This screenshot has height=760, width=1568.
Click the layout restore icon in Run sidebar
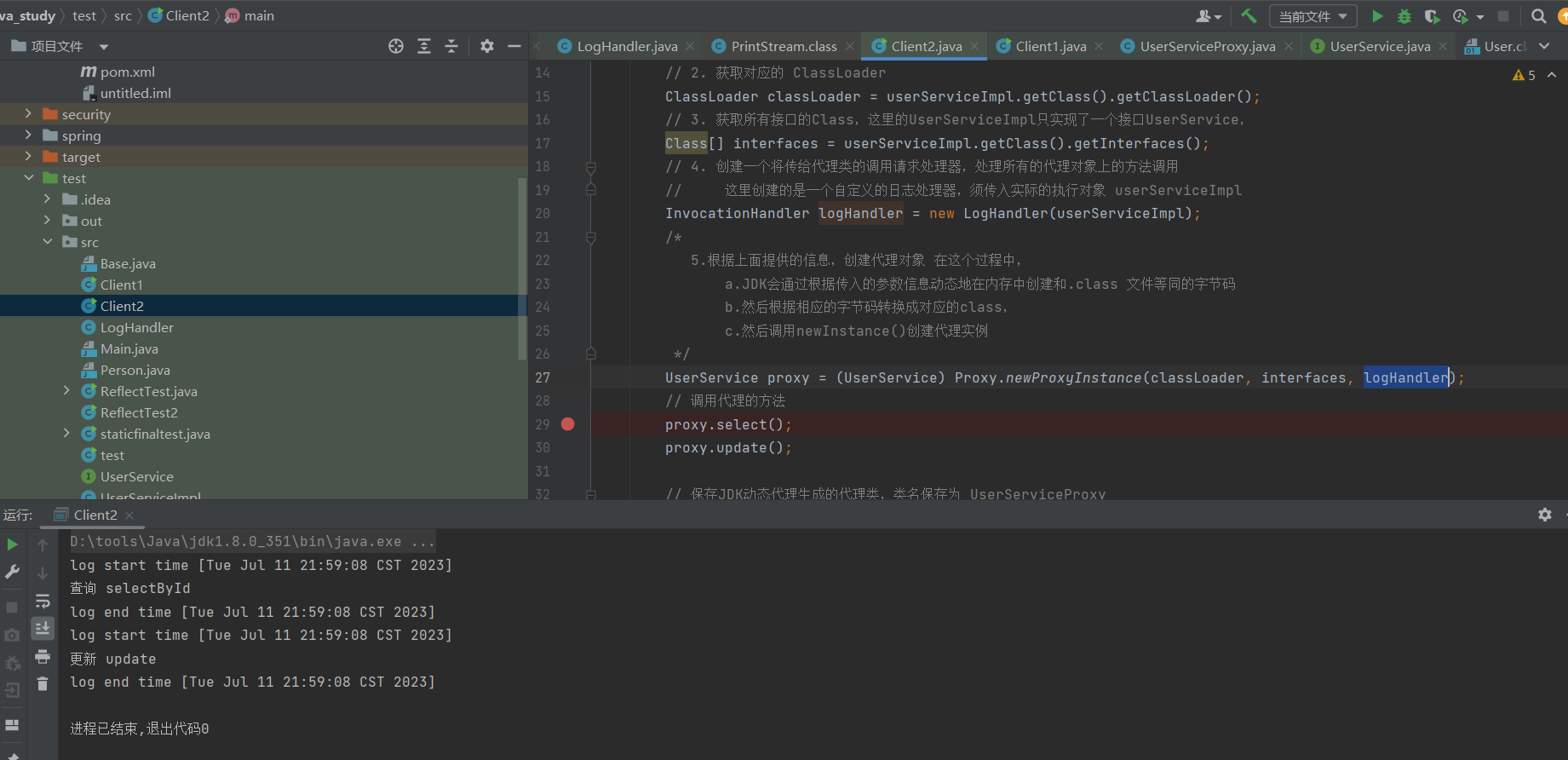pyautogui.click(x=12, y=725)
